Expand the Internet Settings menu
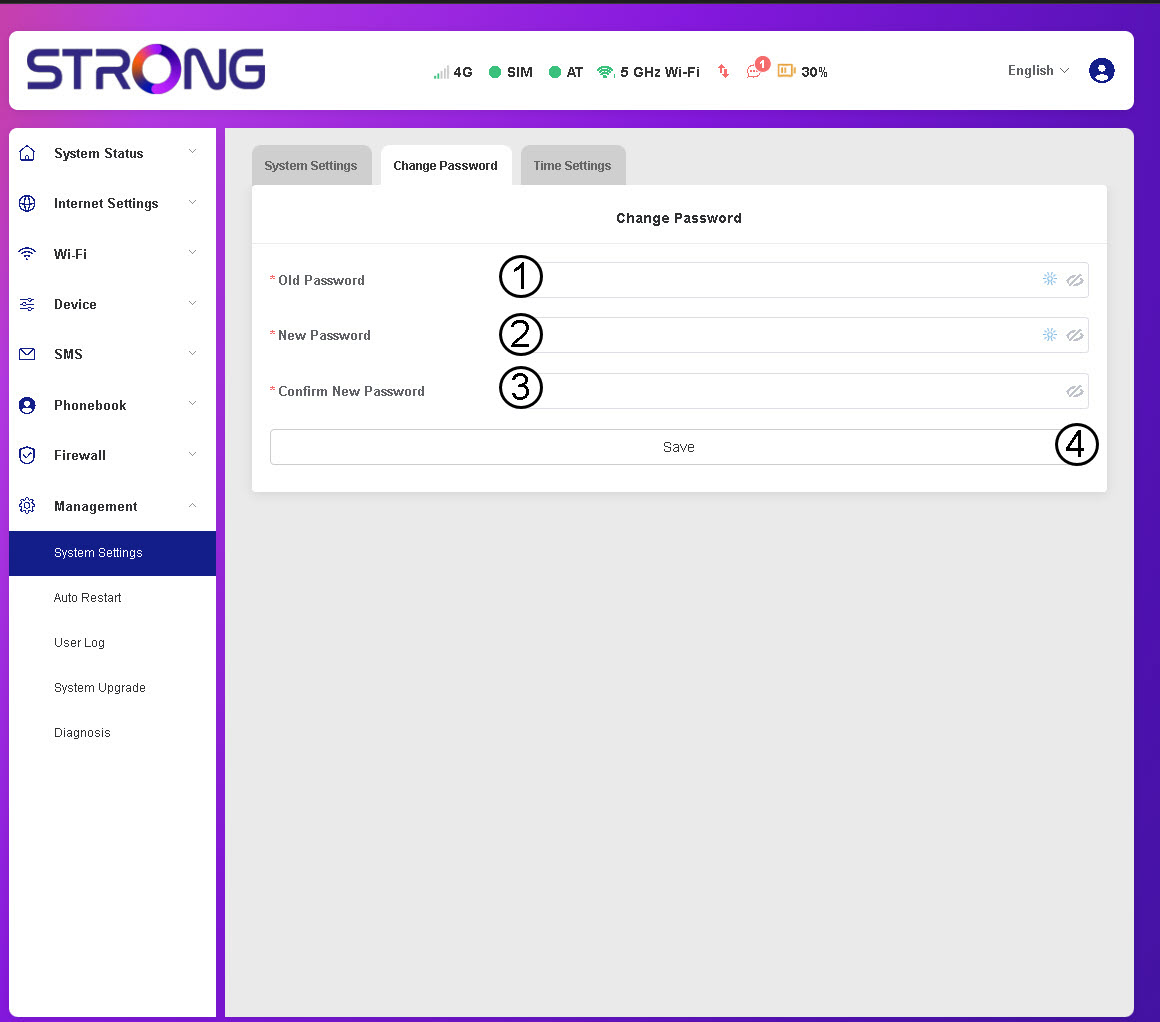 point(106,204)
